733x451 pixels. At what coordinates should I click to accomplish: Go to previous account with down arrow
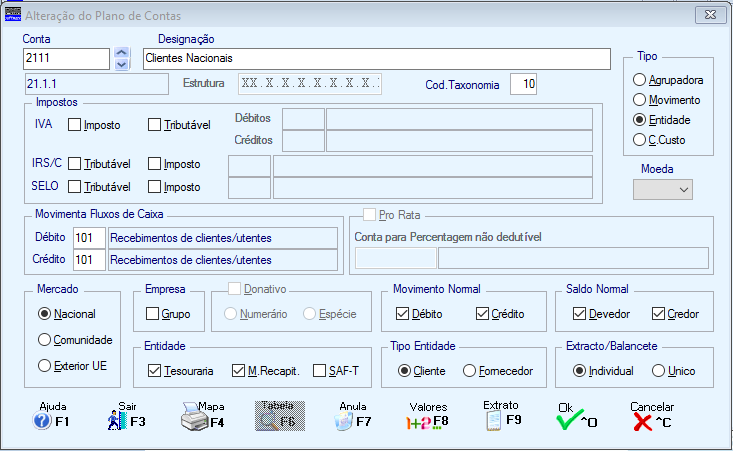[122, 64]
